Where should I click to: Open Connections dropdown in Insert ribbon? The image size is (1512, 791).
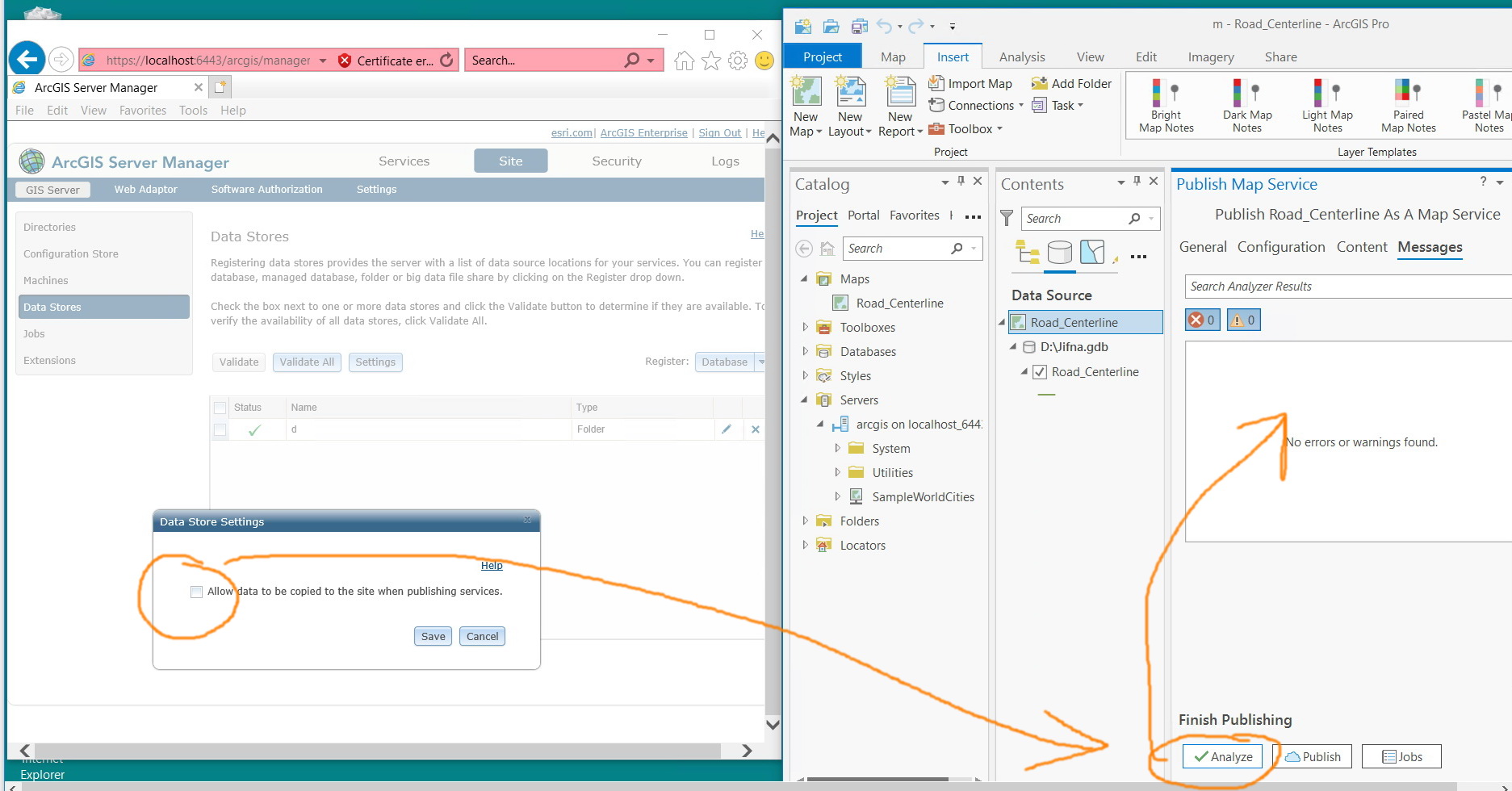976,106
